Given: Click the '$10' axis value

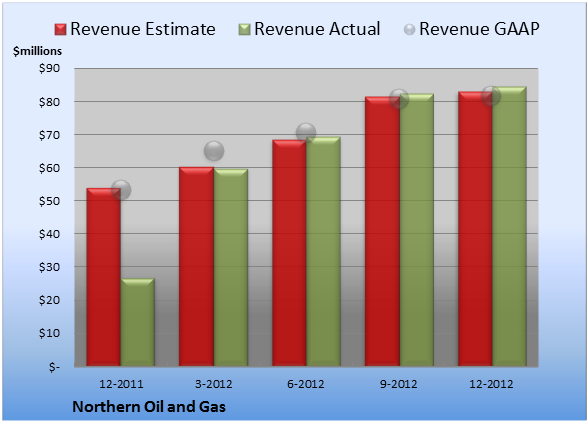Looking at the screenshot, I should point(49,333).
